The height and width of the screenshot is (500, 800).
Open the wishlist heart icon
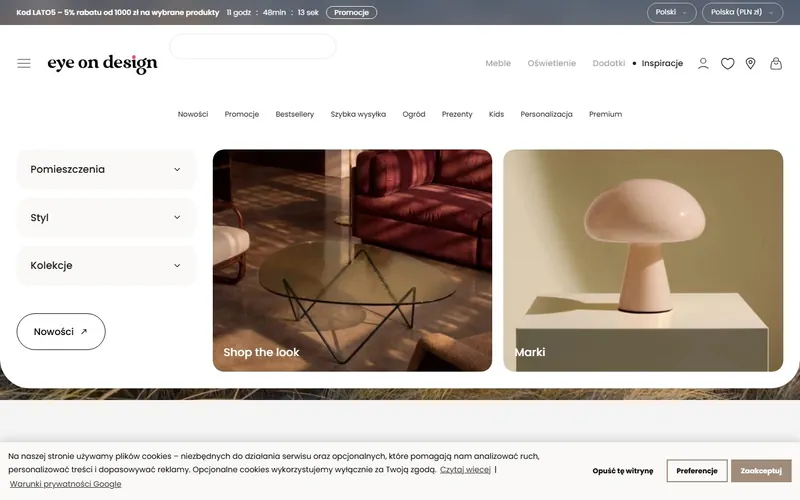point(727,63)
